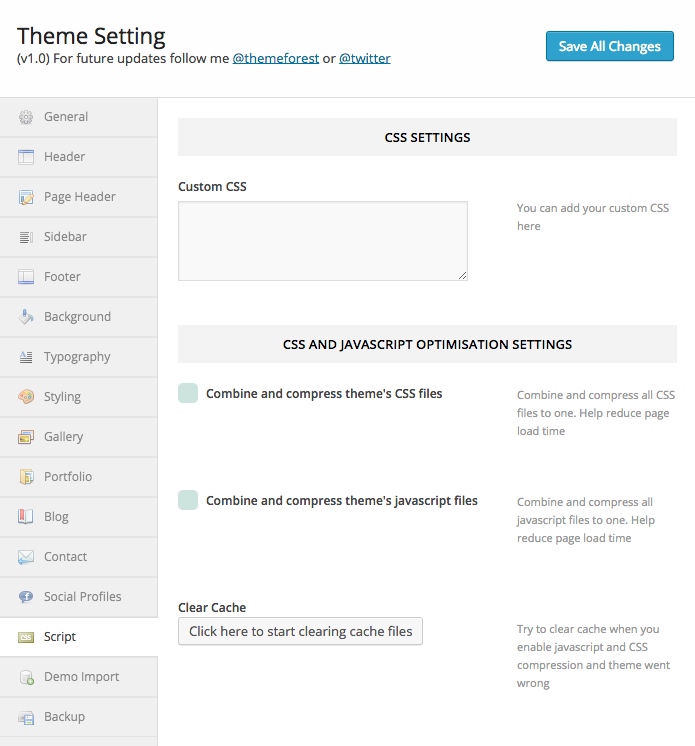This screenshot has width=695, height=746.
Task: Follow the @themeforest link
Action: coord(276,58)
